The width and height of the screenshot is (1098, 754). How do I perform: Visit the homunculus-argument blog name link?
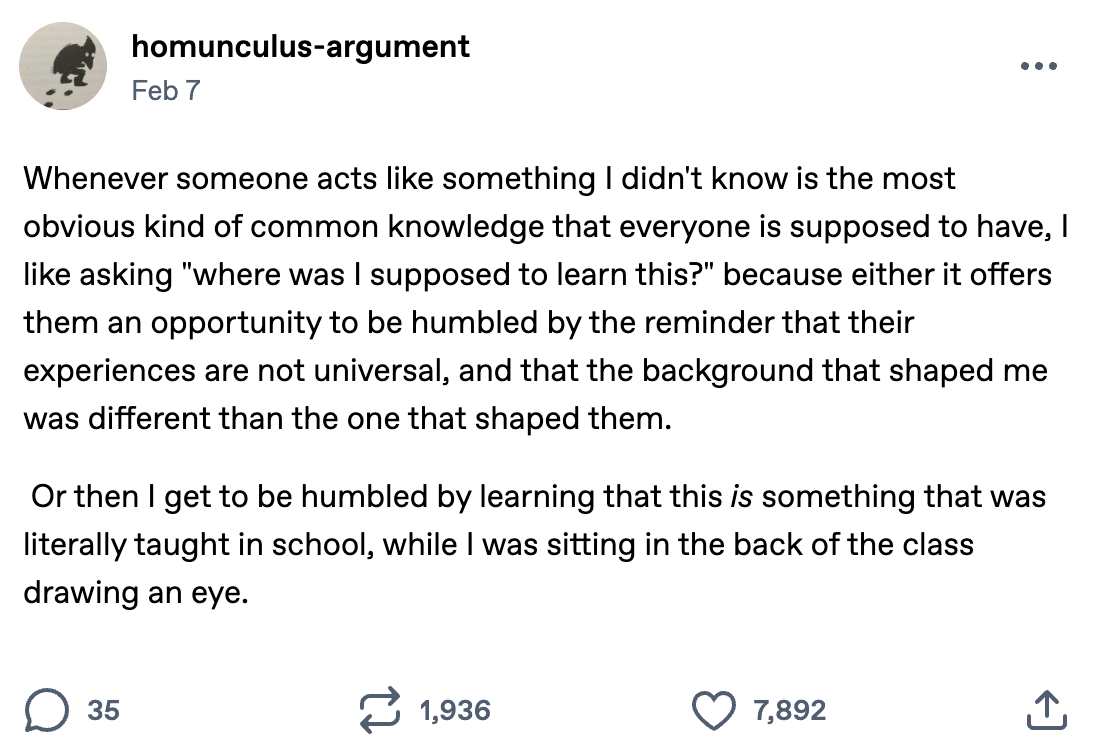[300, 46]
